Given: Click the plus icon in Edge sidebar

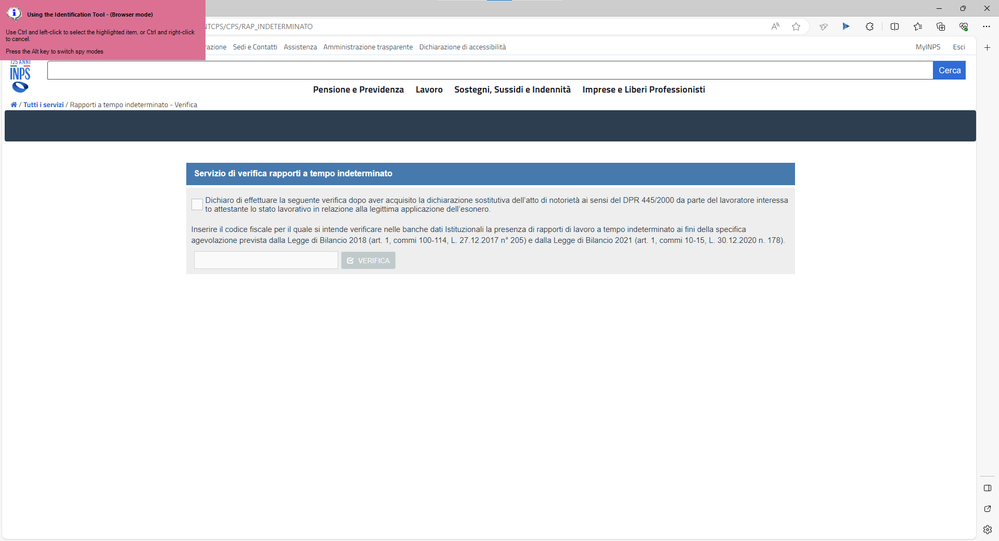Looking at the screenshot, I should 987,47.
